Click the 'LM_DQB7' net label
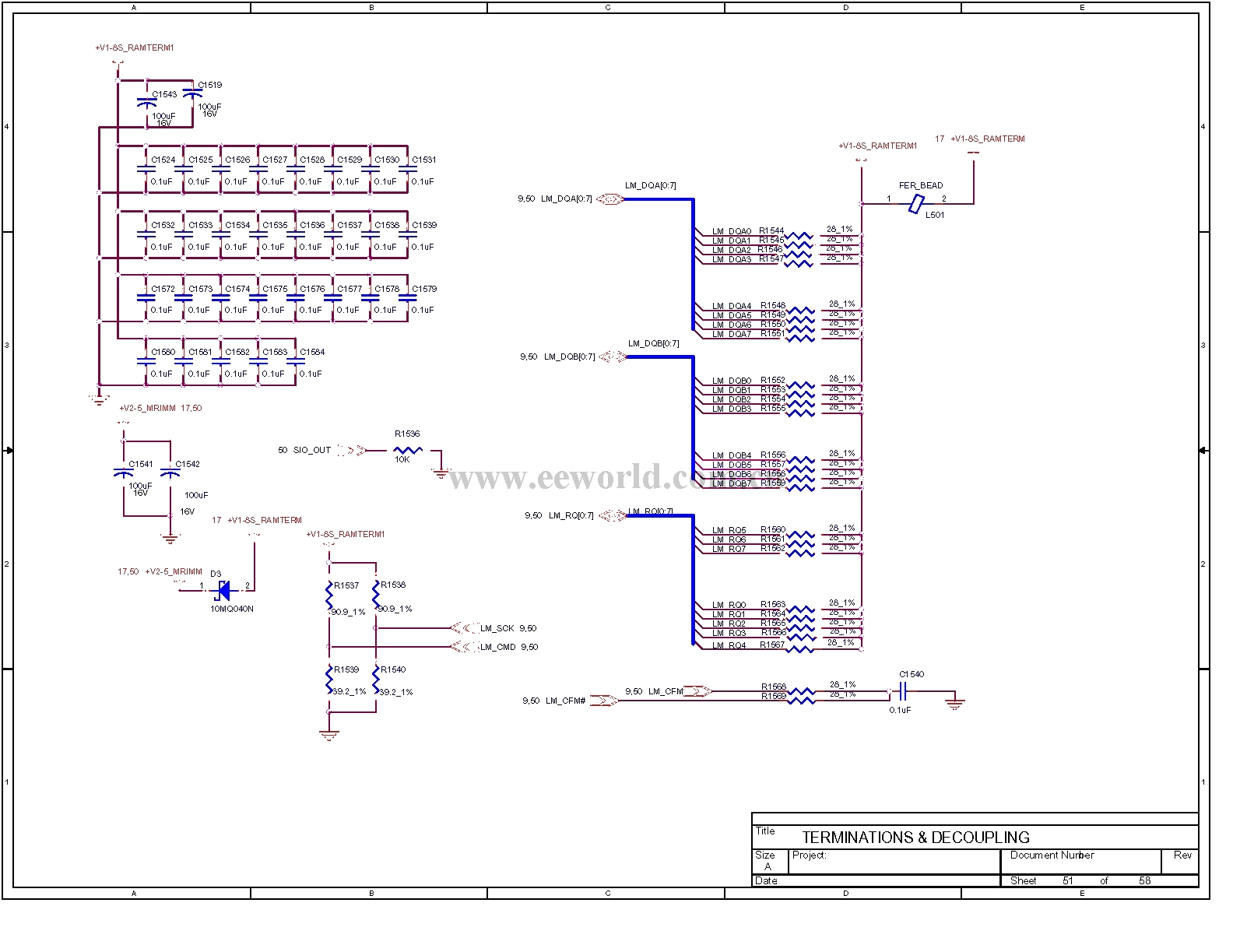 (x=732, y=483)
